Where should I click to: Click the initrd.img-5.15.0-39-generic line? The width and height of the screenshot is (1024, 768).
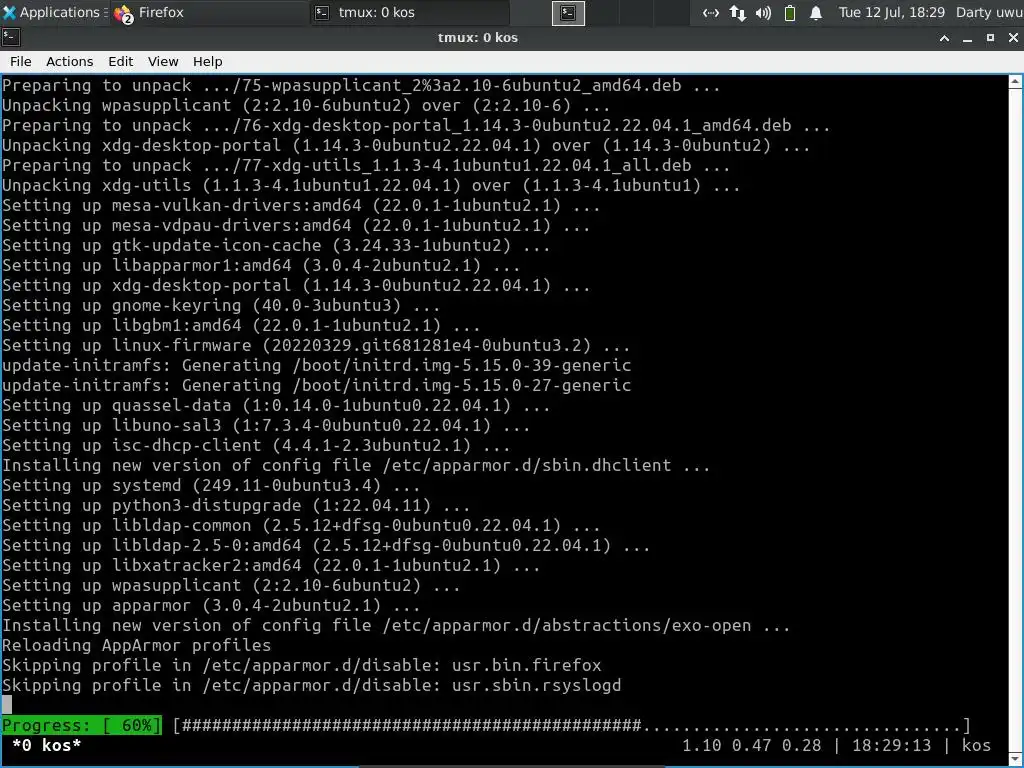[x=316, y=365]
